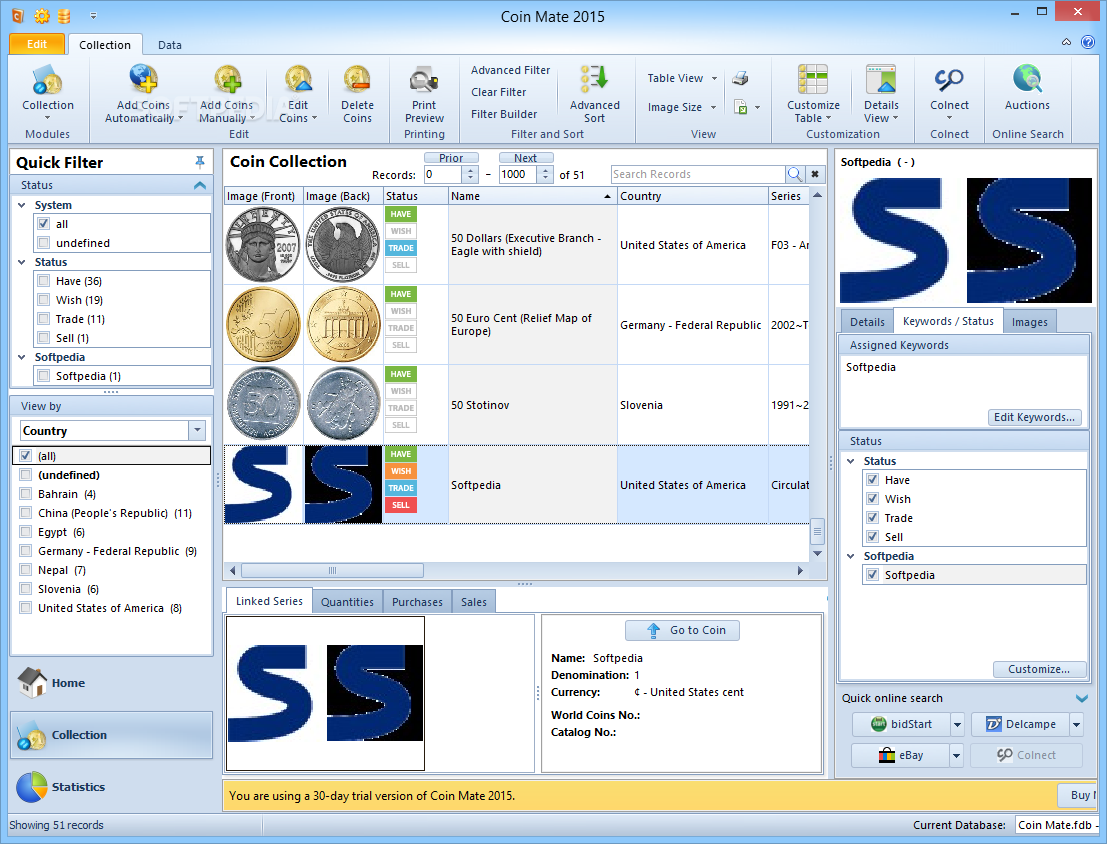The image size is (1107, 844).
Task: Check the 'undefined' system filter
Action: pos(44,243)
